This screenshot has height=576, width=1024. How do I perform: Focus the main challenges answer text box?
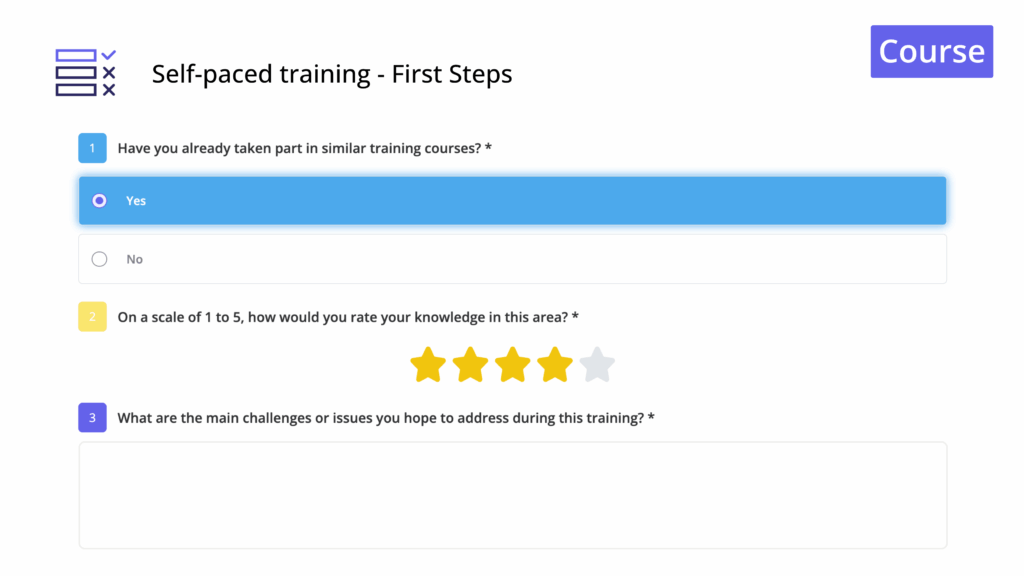512,495
